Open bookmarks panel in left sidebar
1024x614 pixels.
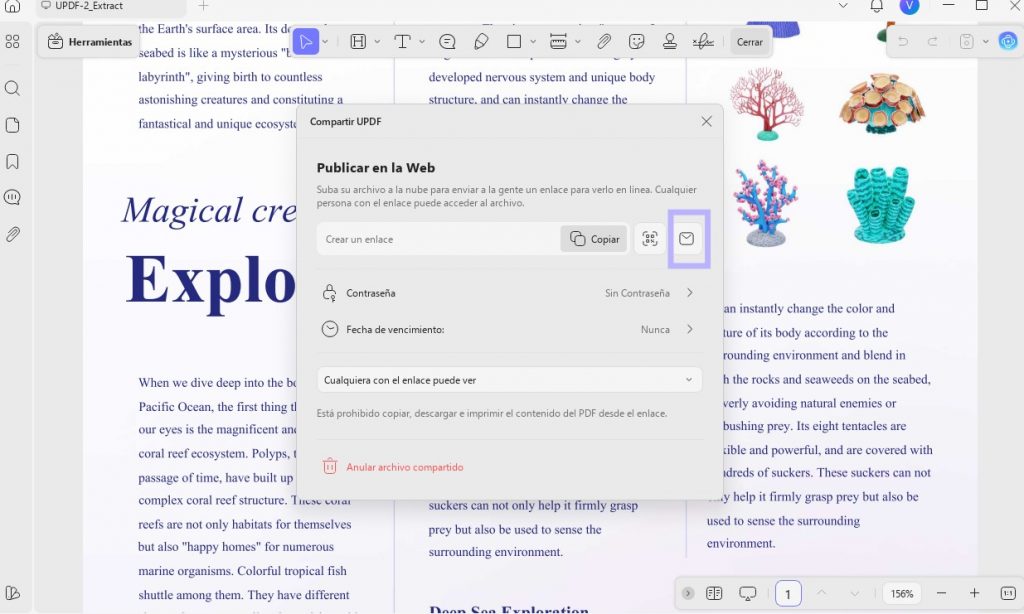(x=12, y=161)
